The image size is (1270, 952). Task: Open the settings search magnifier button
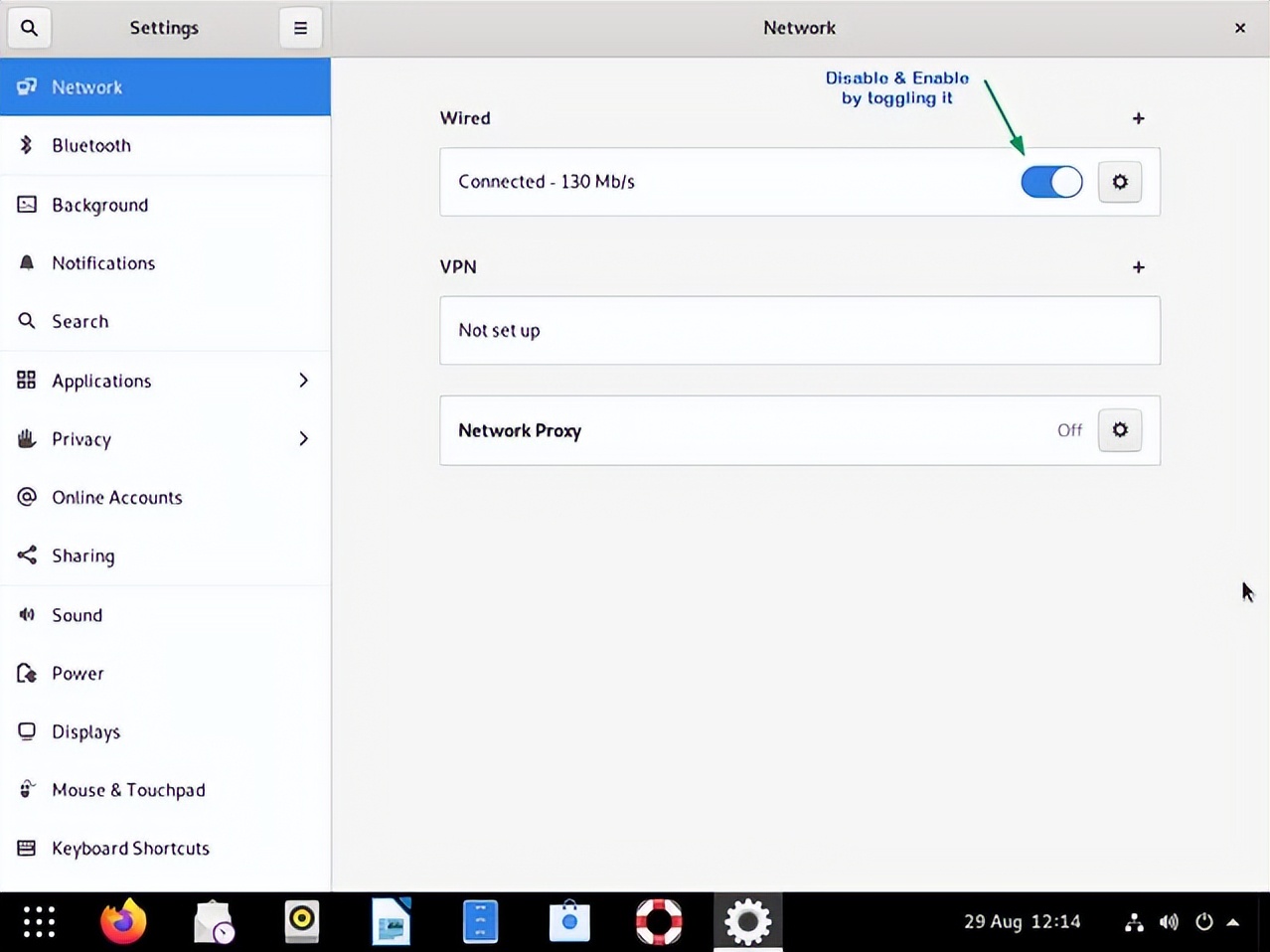(x=29, y=28)
